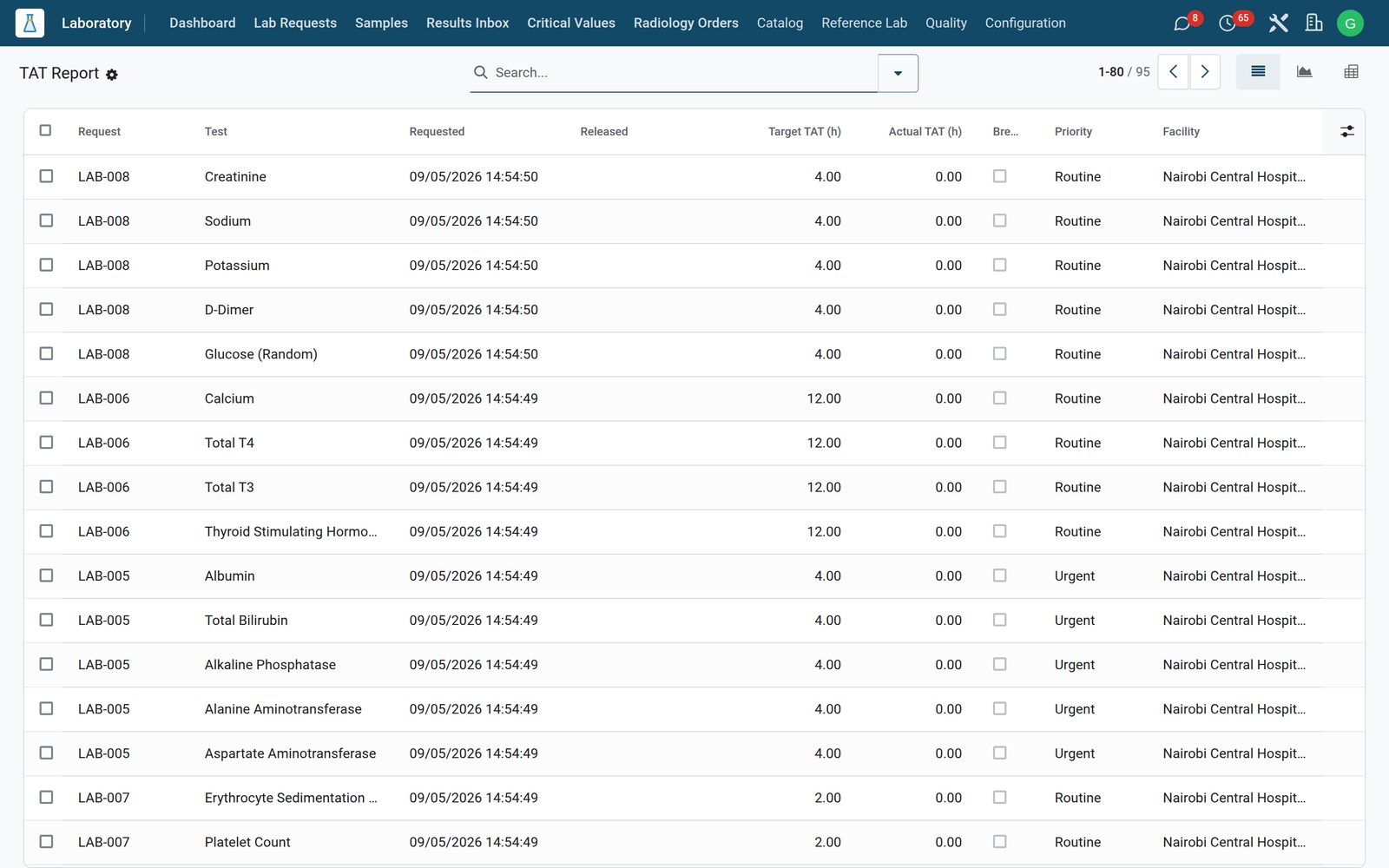Click into the Search field

(x=681, y=73)
